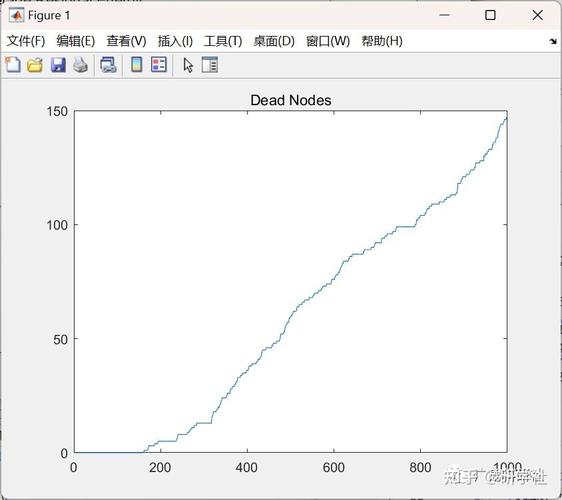
Task: Click the MATLAB logo in the title bar
Action: coord(16,15)
